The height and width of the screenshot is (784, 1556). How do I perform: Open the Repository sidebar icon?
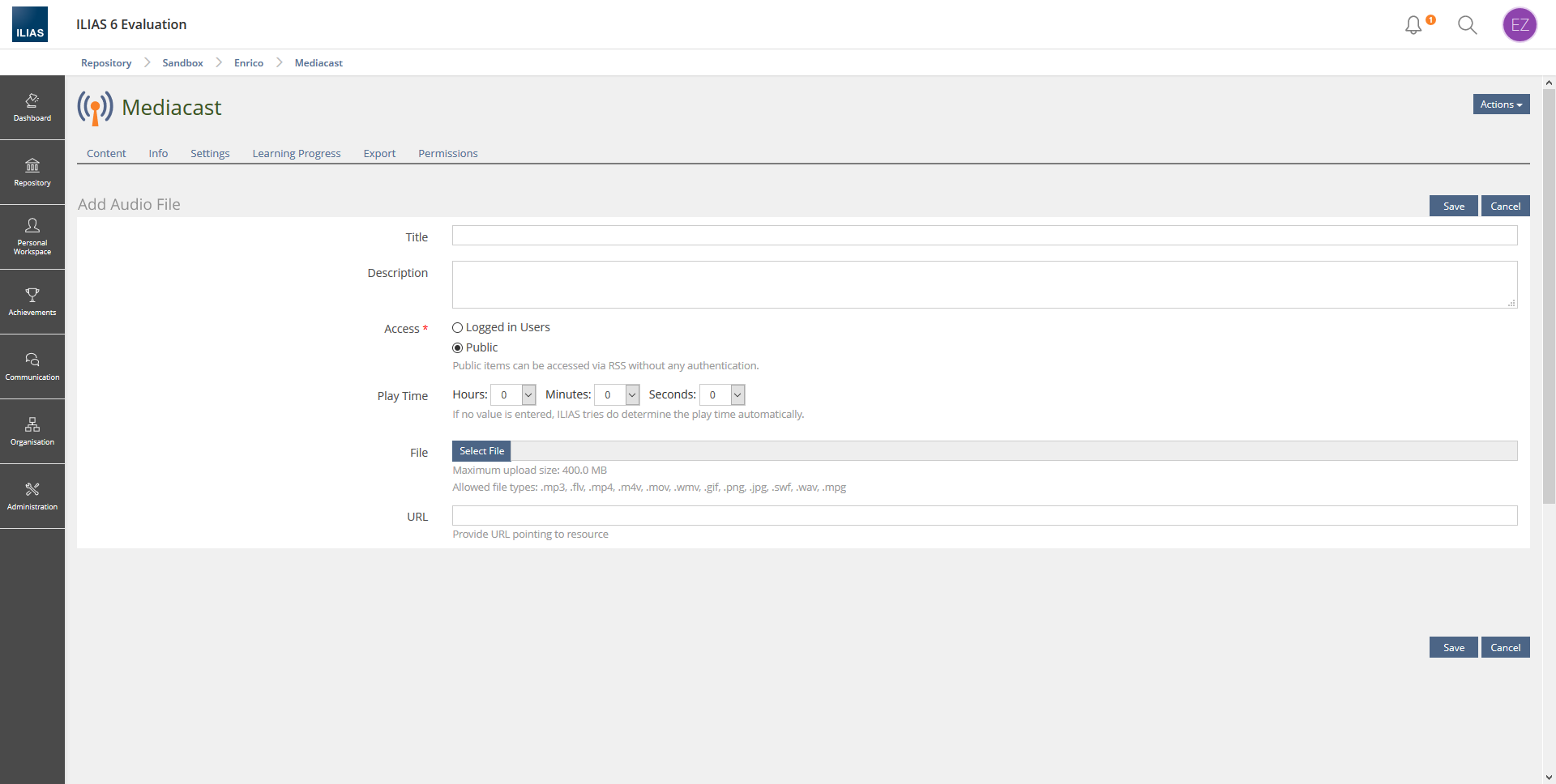(32, 173)
